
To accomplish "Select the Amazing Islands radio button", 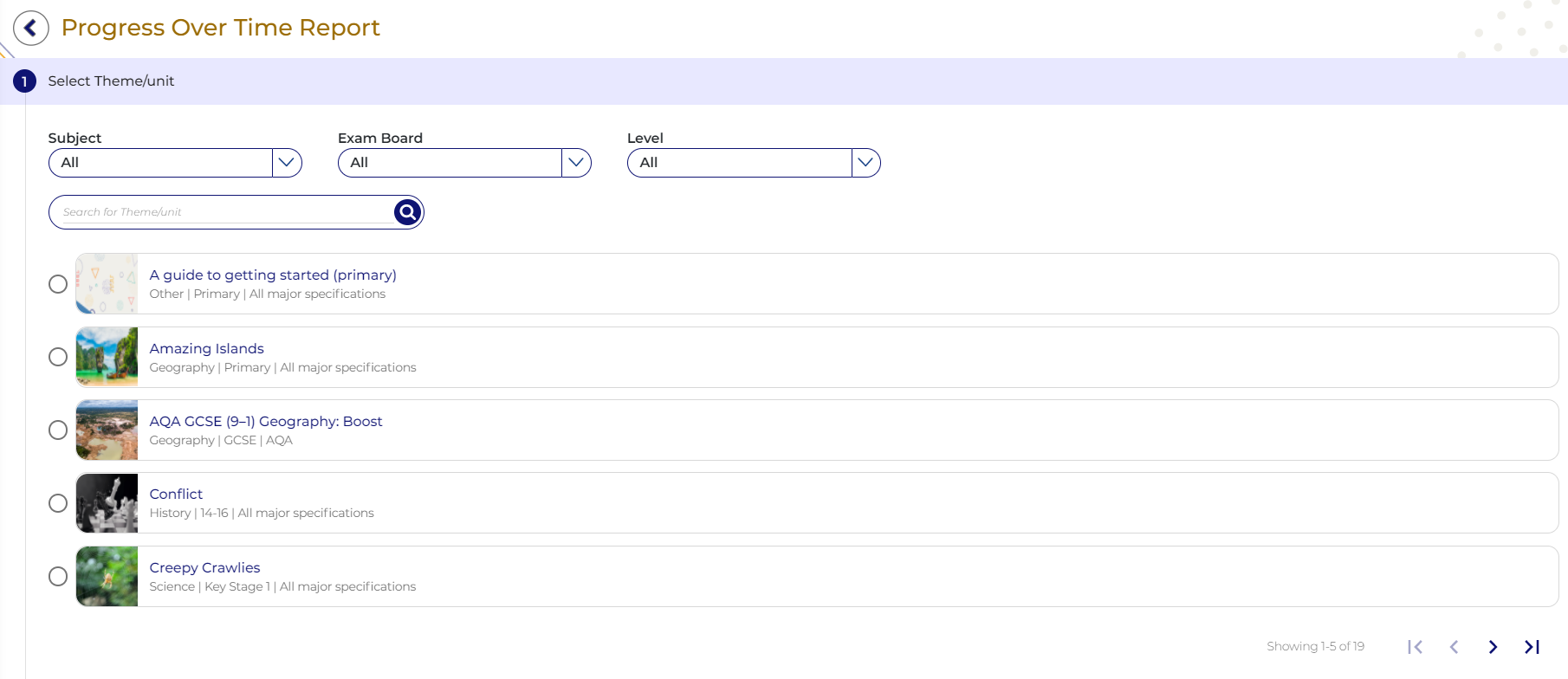I will [58, 357].
